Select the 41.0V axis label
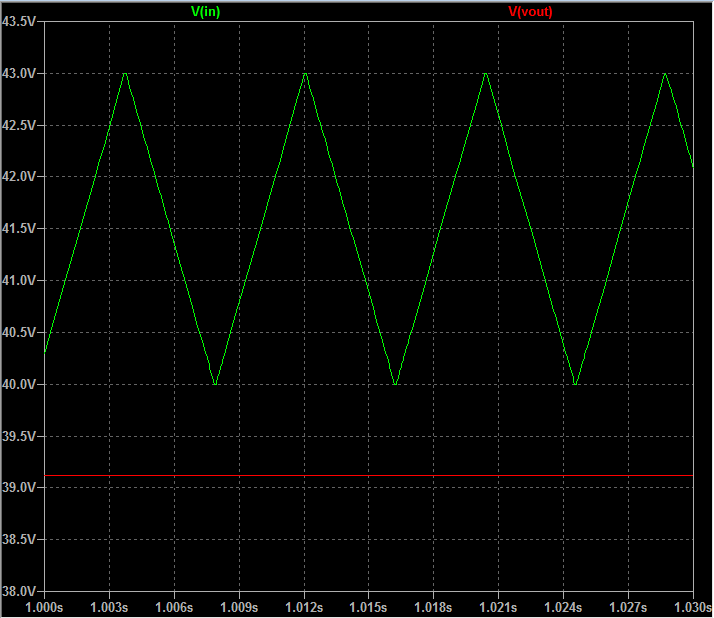This screenshot has height=618, width=714. [18, 280]
